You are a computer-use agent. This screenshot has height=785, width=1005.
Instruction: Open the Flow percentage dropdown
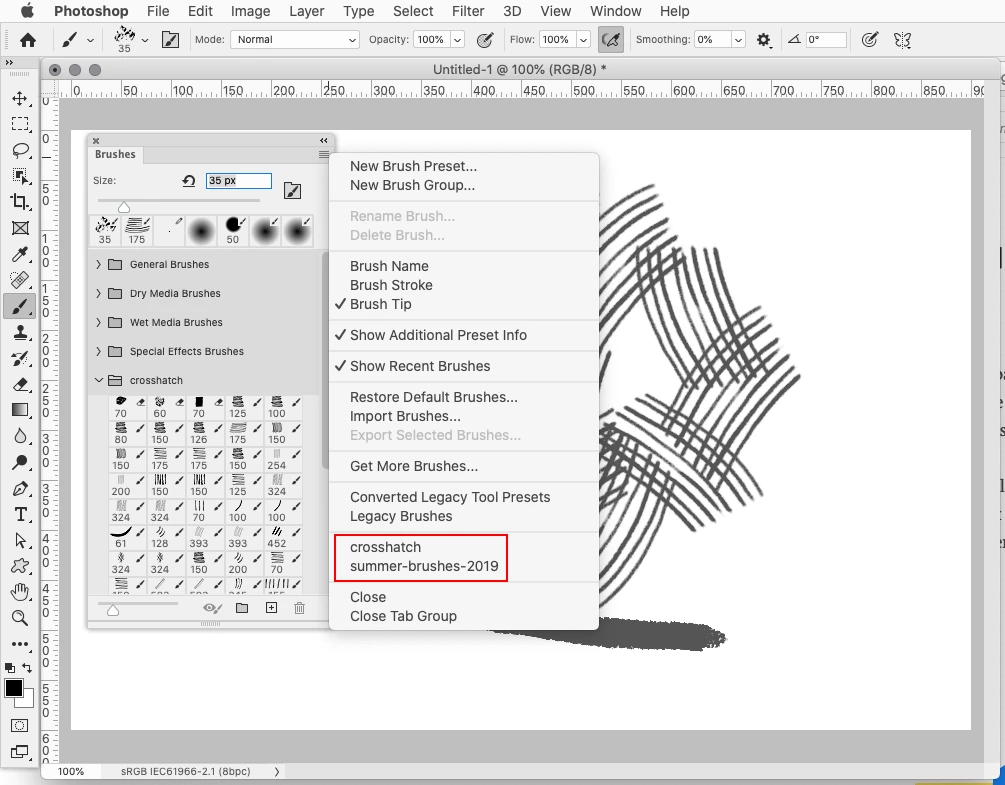pos(583,40)
